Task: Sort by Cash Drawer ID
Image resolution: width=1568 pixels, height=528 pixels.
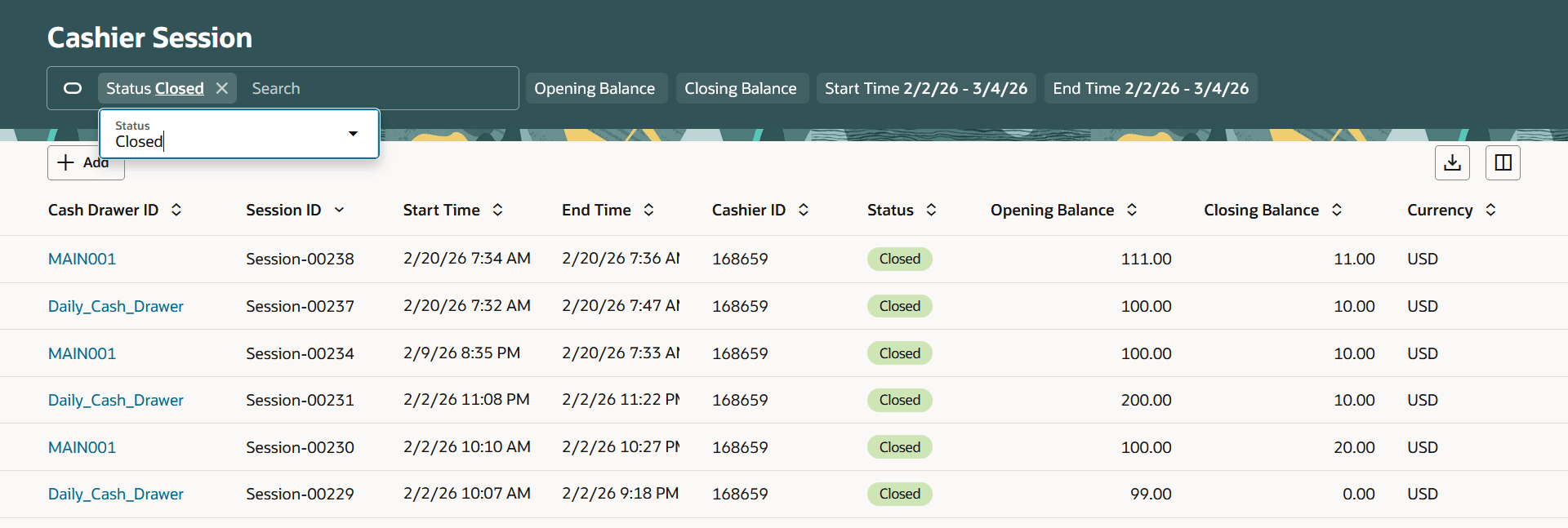Action: coord(176,210)
